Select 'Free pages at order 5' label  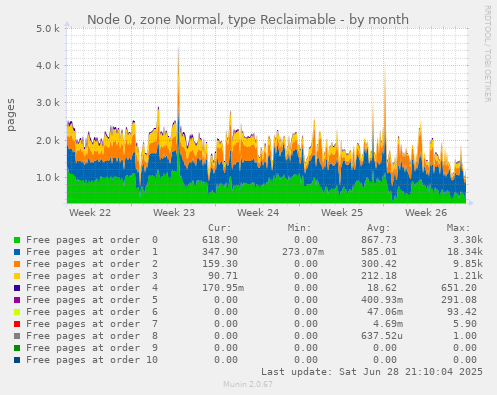92,300
